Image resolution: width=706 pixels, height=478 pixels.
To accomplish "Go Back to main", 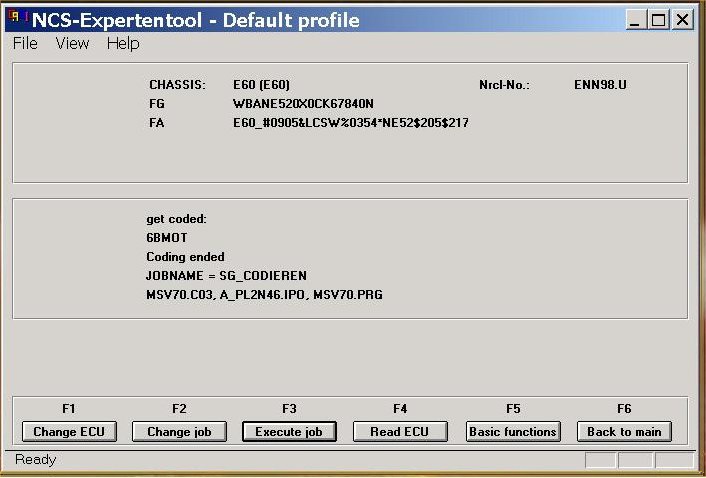I will tap(624, 432).
